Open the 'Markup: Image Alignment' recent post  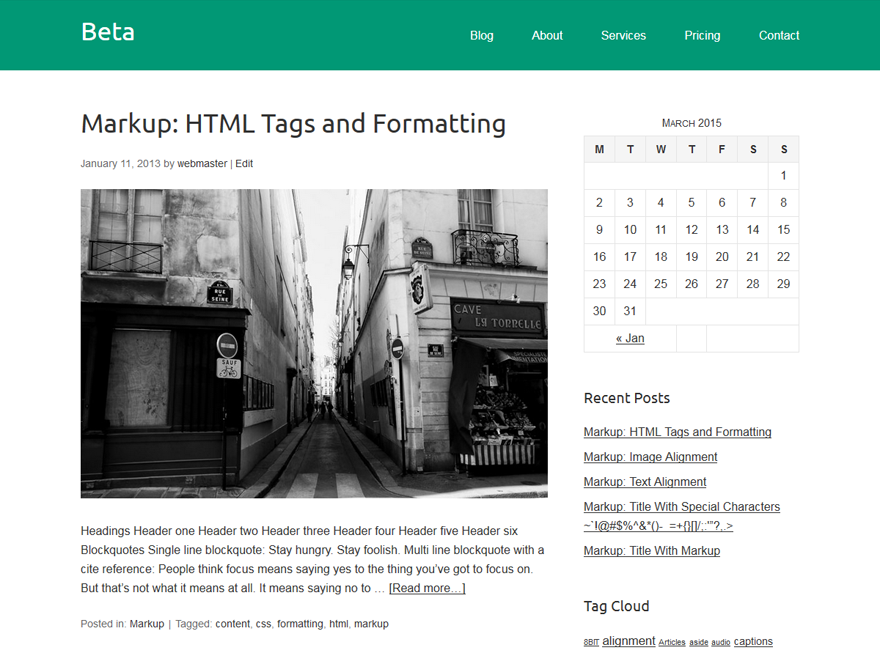(650, 457)
